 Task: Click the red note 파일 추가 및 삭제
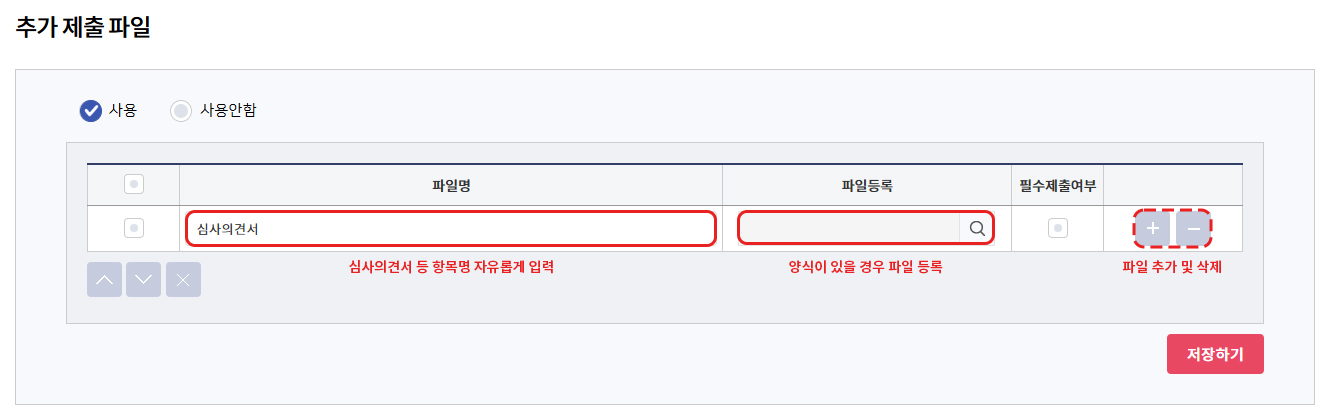(1172, 267)
